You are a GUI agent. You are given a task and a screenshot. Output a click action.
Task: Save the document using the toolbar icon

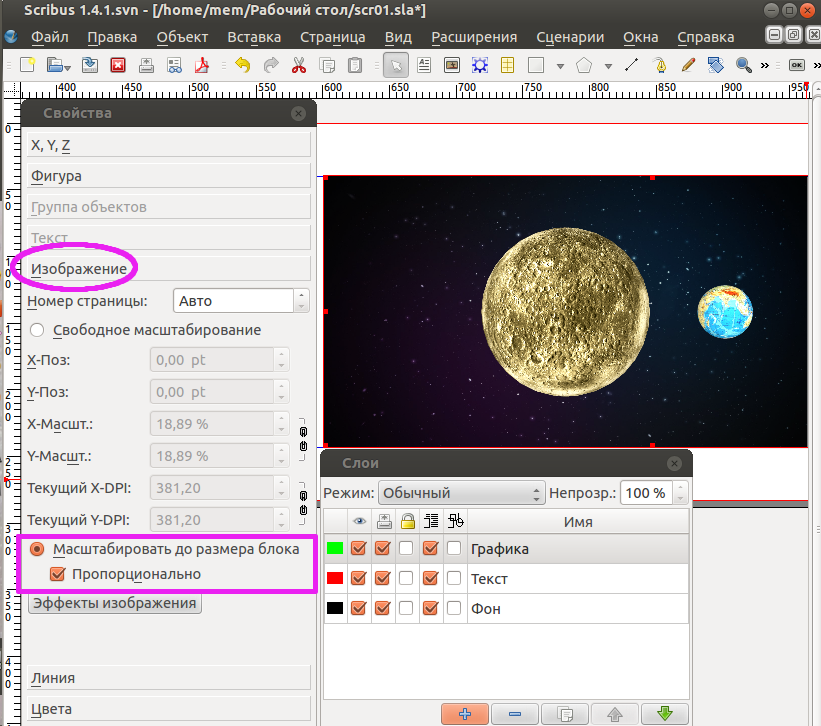[x=90, y=65]
